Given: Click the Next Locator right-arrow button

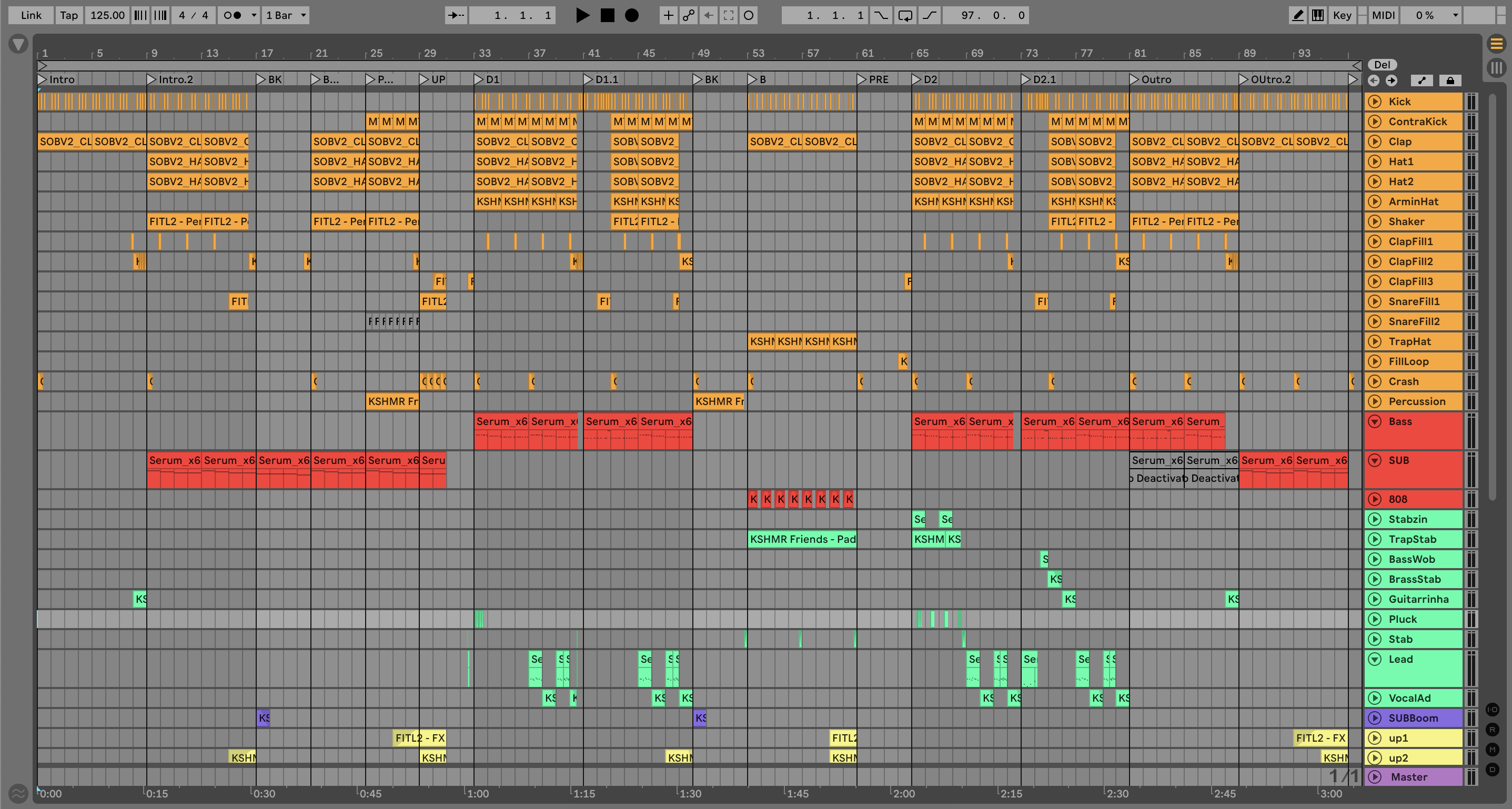Looking at the screenshot, I should pyautogui.click(x=1392, y=80).
